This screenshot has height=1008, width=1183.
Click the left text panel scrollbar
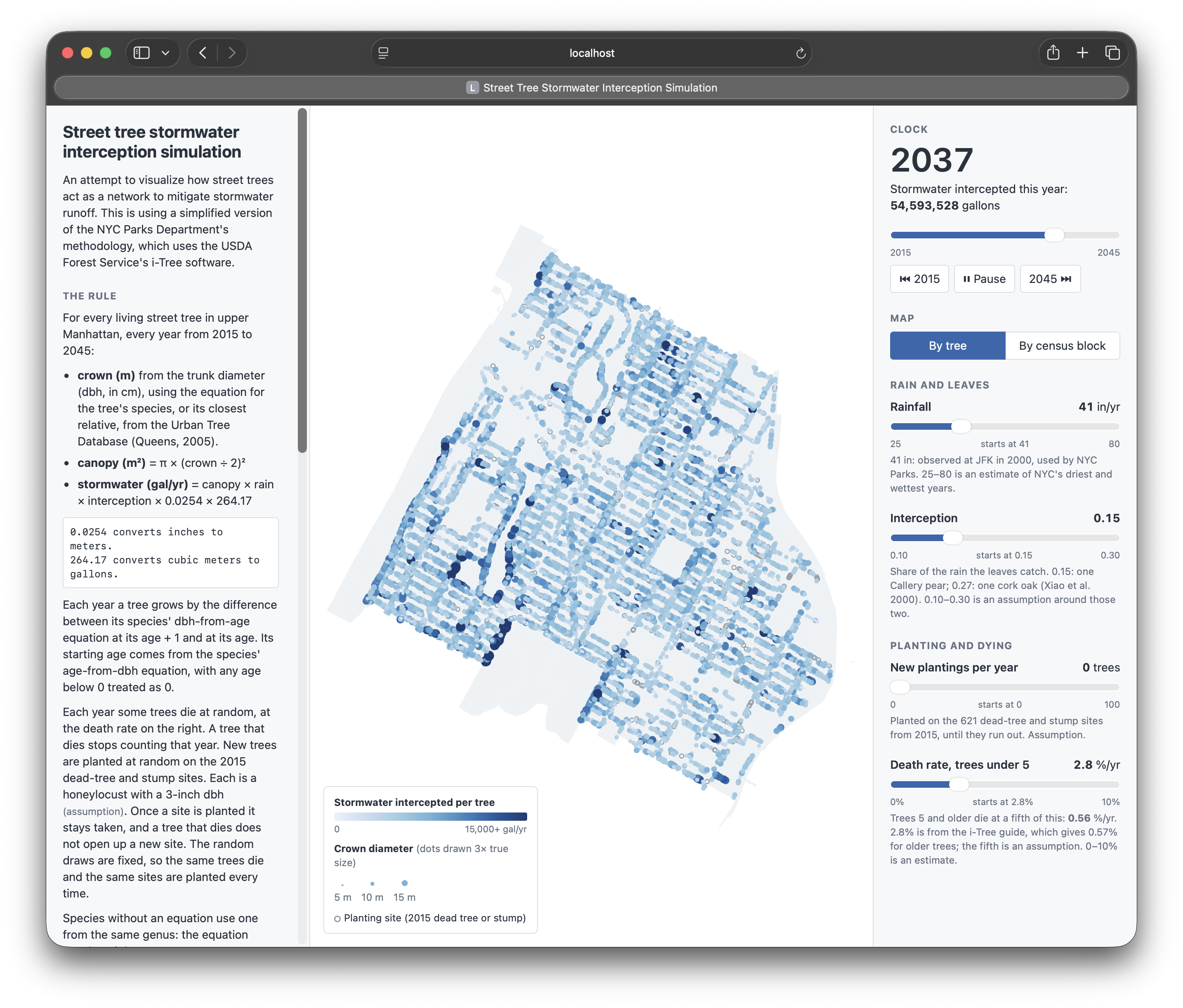point(303,281)
